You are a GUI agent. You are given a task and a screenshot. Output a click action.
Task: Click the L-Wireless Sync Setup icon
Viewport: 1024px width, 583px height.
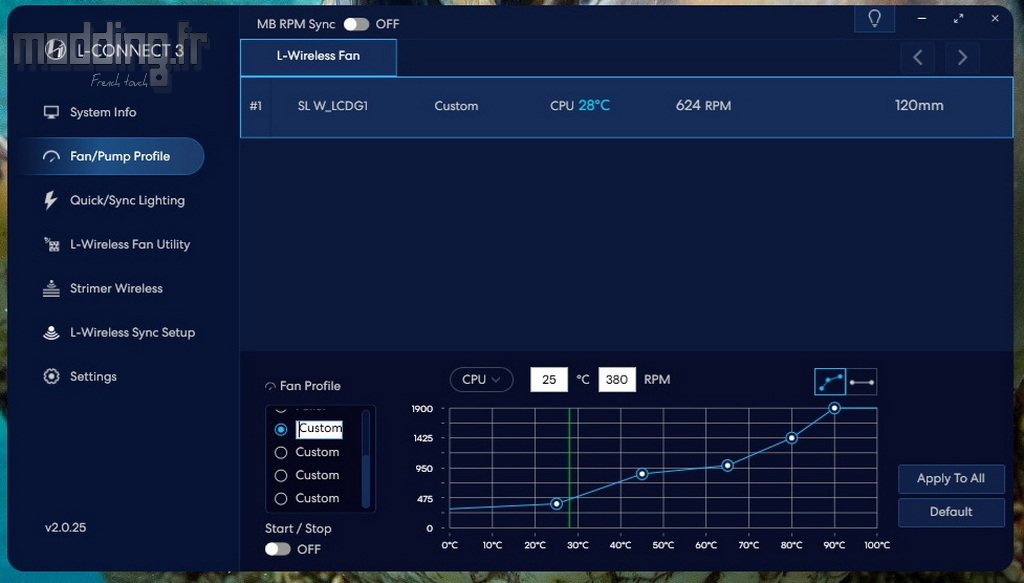[51, 332]
